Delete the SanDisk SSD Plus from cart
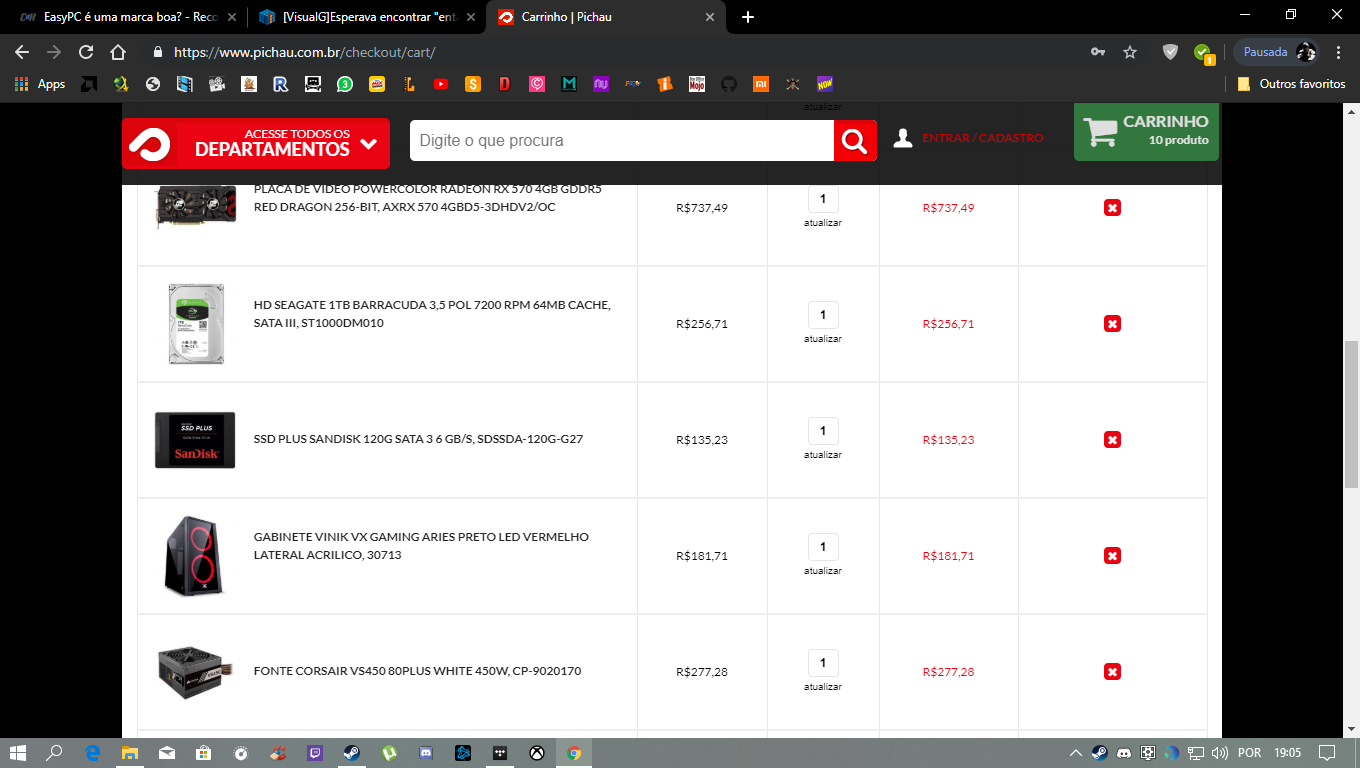The width and height of the screenshot is (1360, 768). click(x=1112, y=440)
